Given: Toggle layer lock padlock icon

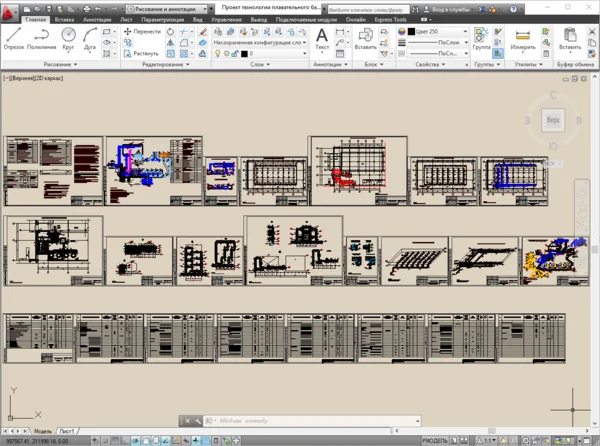Looking at the screenshot, I should (x=235, y=54).
